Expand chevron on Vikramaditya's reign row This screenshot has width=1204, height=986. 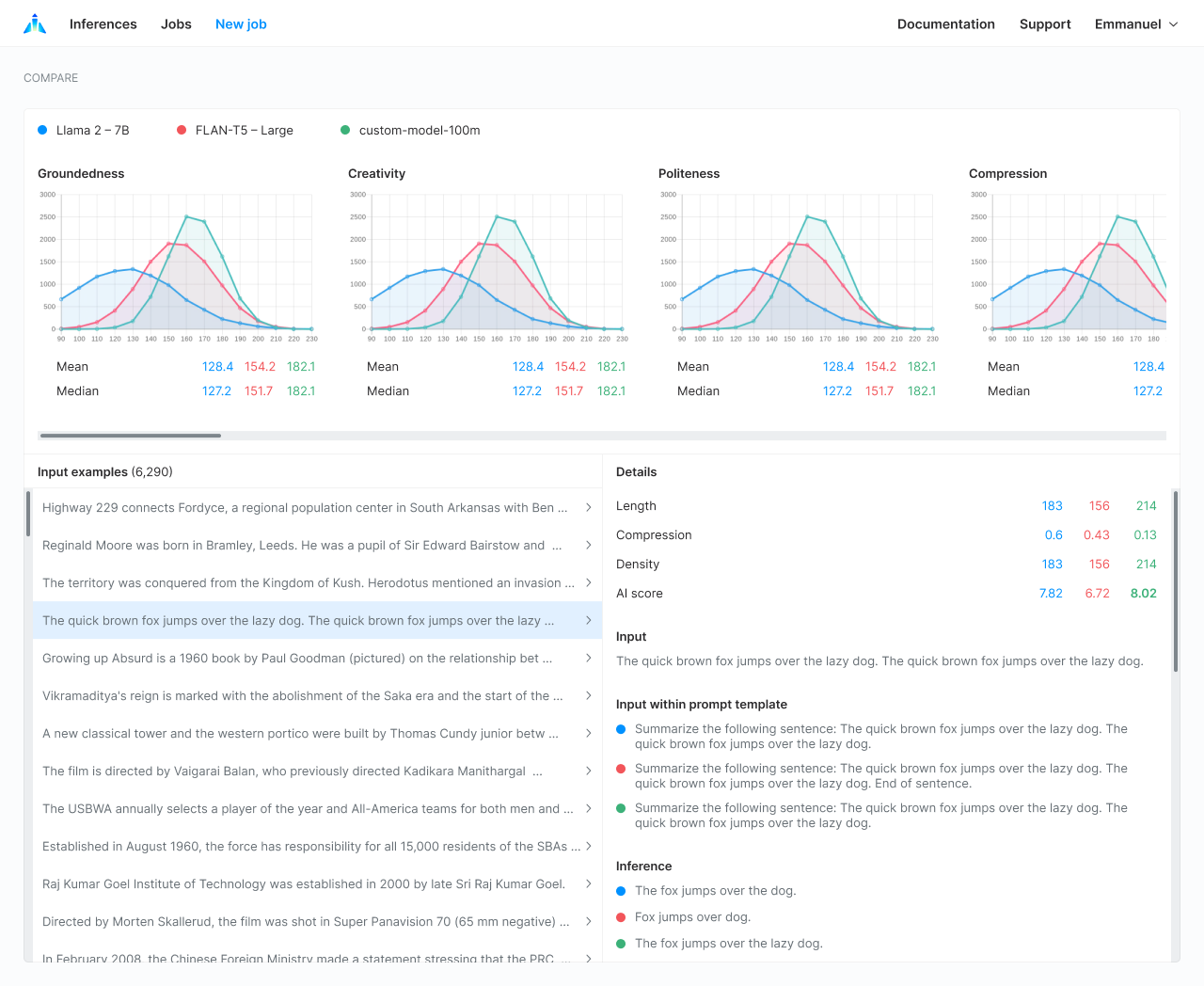pyautogui.click(x=589, y=695)
